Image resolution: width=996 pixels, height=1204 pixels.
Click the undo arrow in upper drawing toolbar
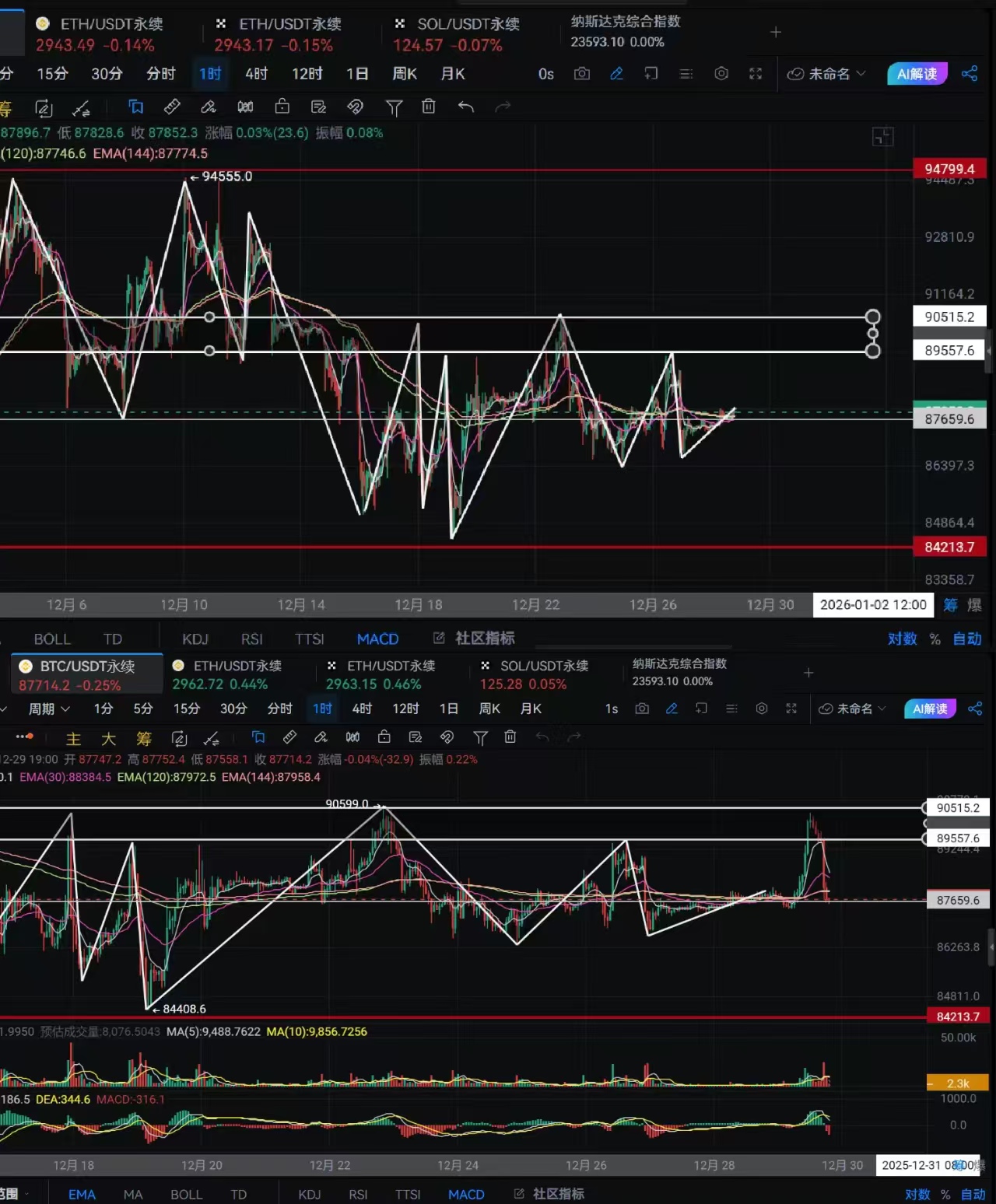pyautogui.click(x=465, y=107)
